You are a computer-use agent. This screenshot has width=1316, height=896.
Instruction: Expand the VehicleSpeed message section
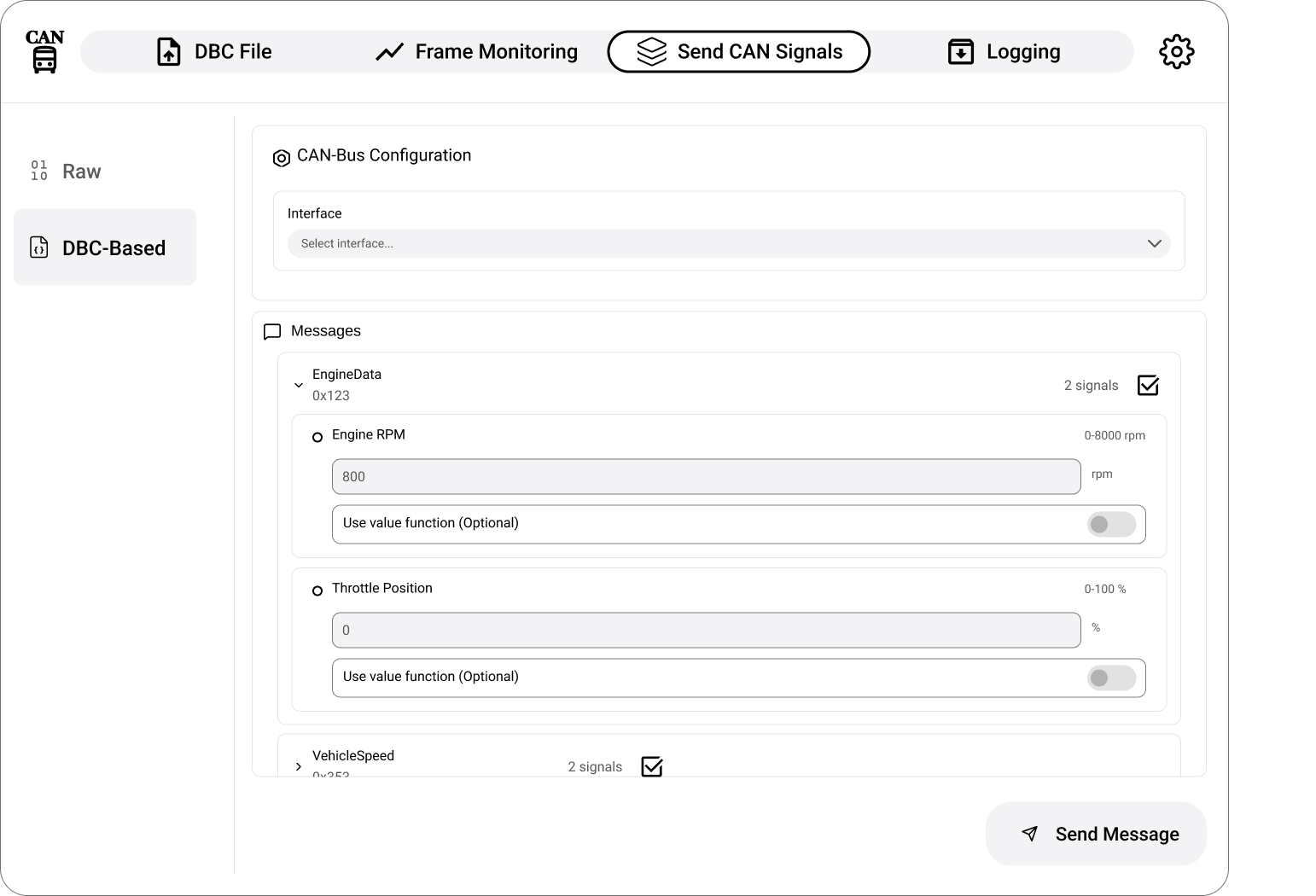click(x=299, y=766)
